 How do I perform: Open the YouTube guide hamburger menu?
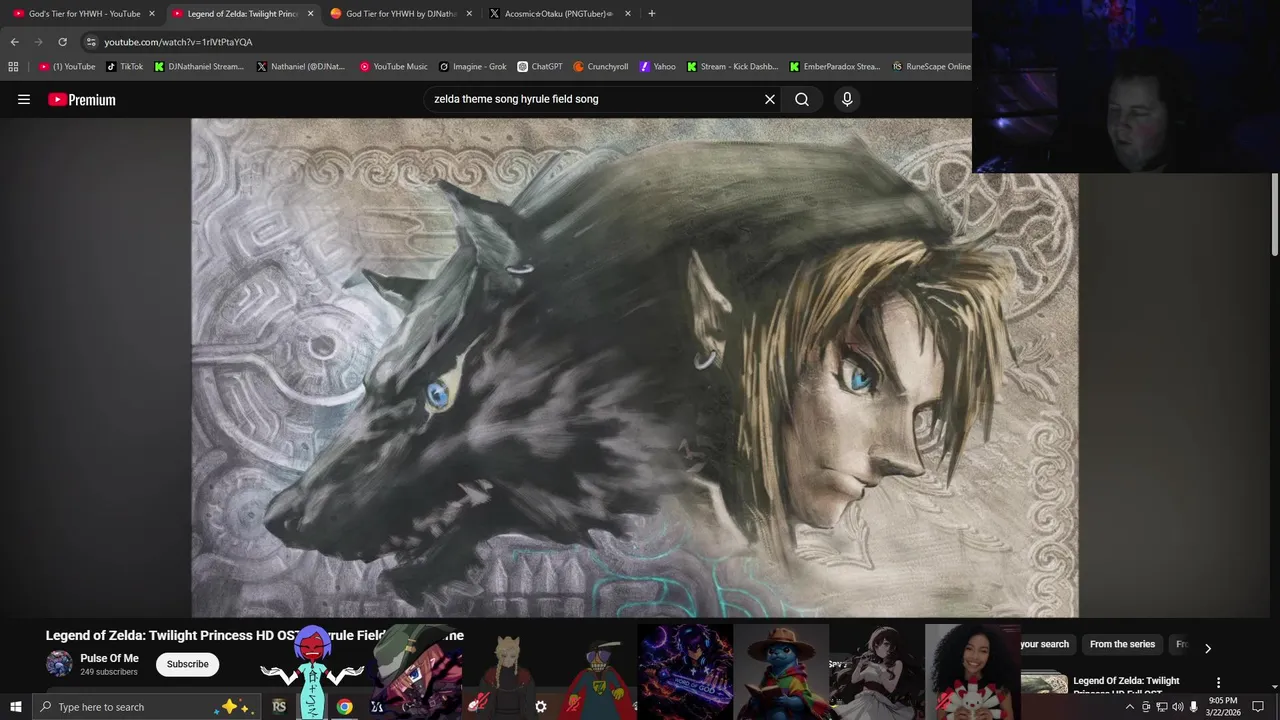tap(24, 99)
